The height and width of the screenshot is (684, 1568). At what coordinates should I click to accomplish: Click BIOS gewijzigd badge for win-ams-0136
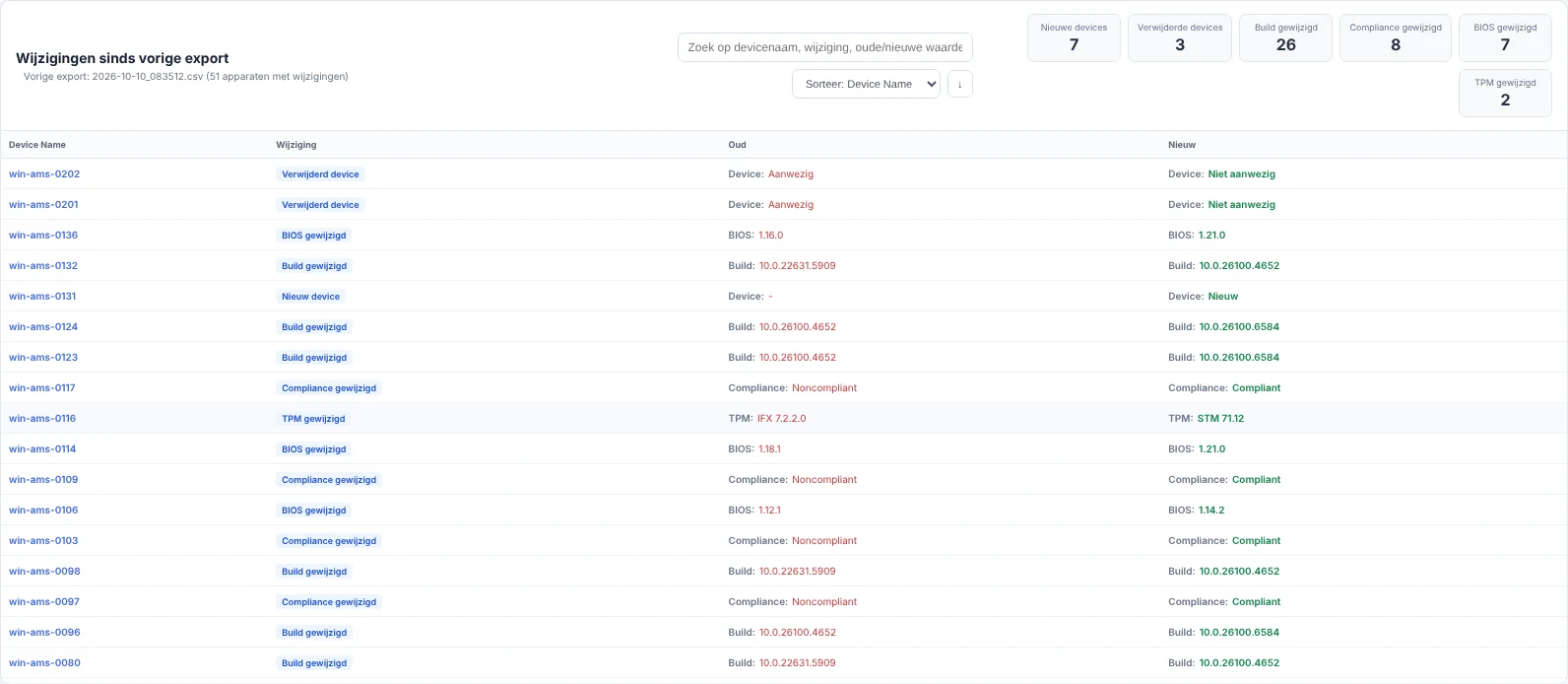pos(314,236)
